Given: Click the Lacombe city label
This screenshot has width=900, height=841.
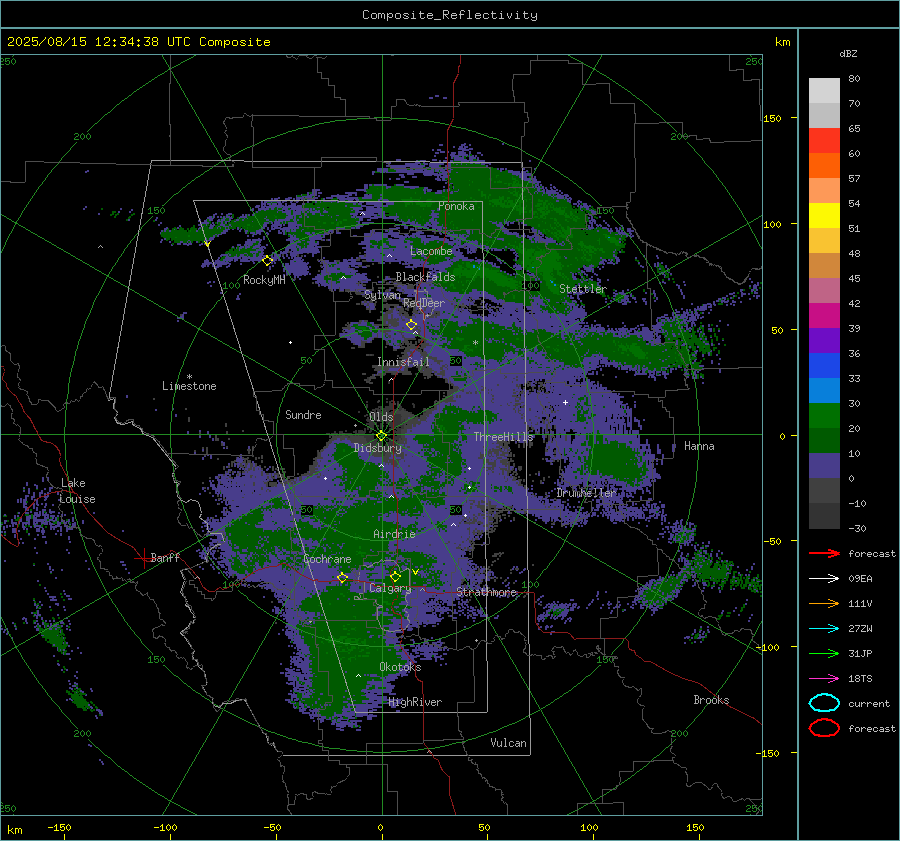Looking at the screenshot, I should [x=431, y=251].
